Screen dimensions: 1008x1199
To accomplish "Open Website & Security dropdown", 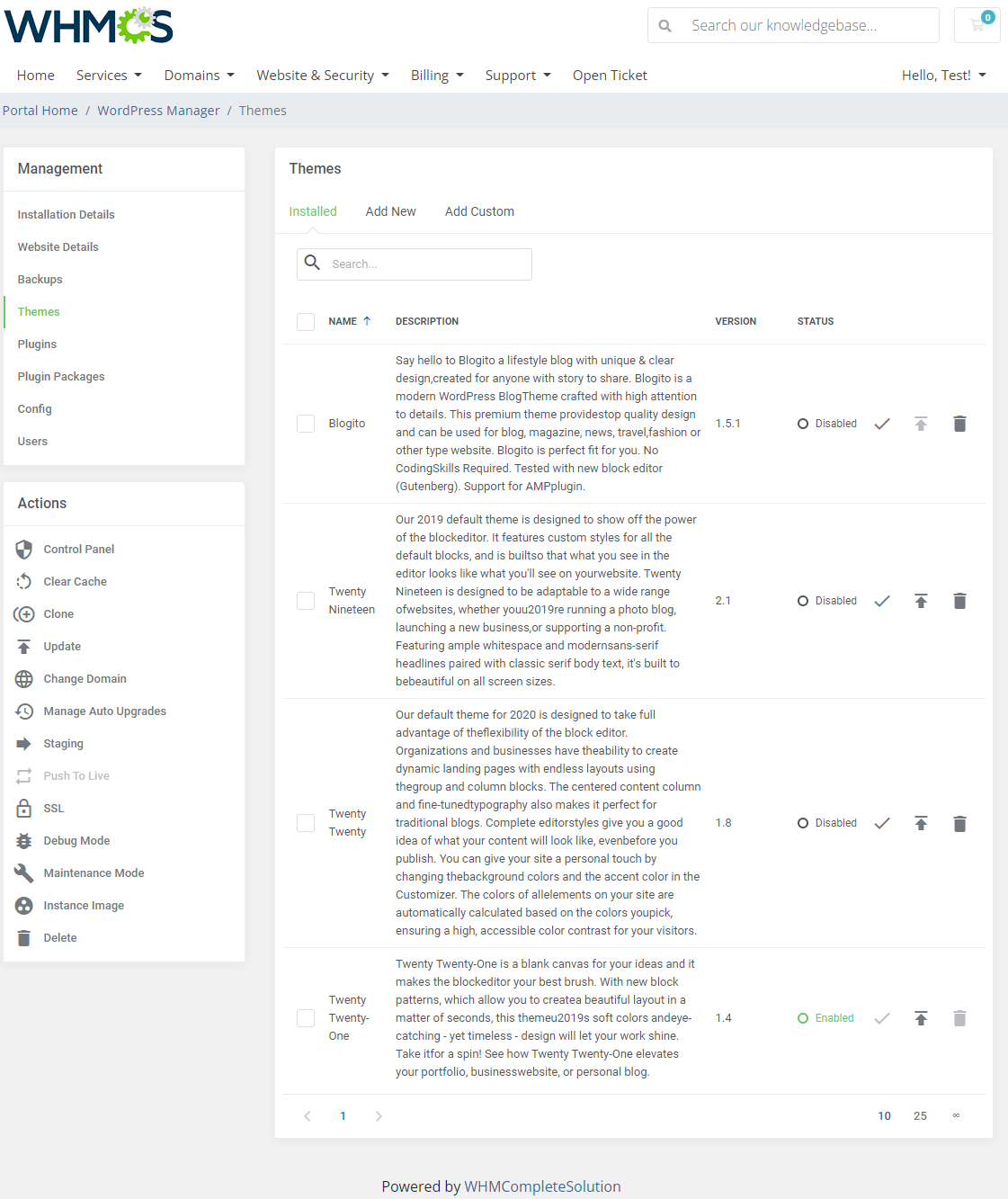I will [323, 76].
